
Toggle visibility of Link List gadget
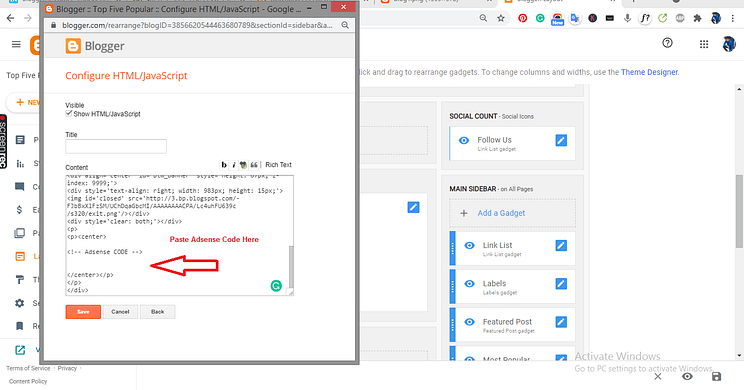pos(469,245)
